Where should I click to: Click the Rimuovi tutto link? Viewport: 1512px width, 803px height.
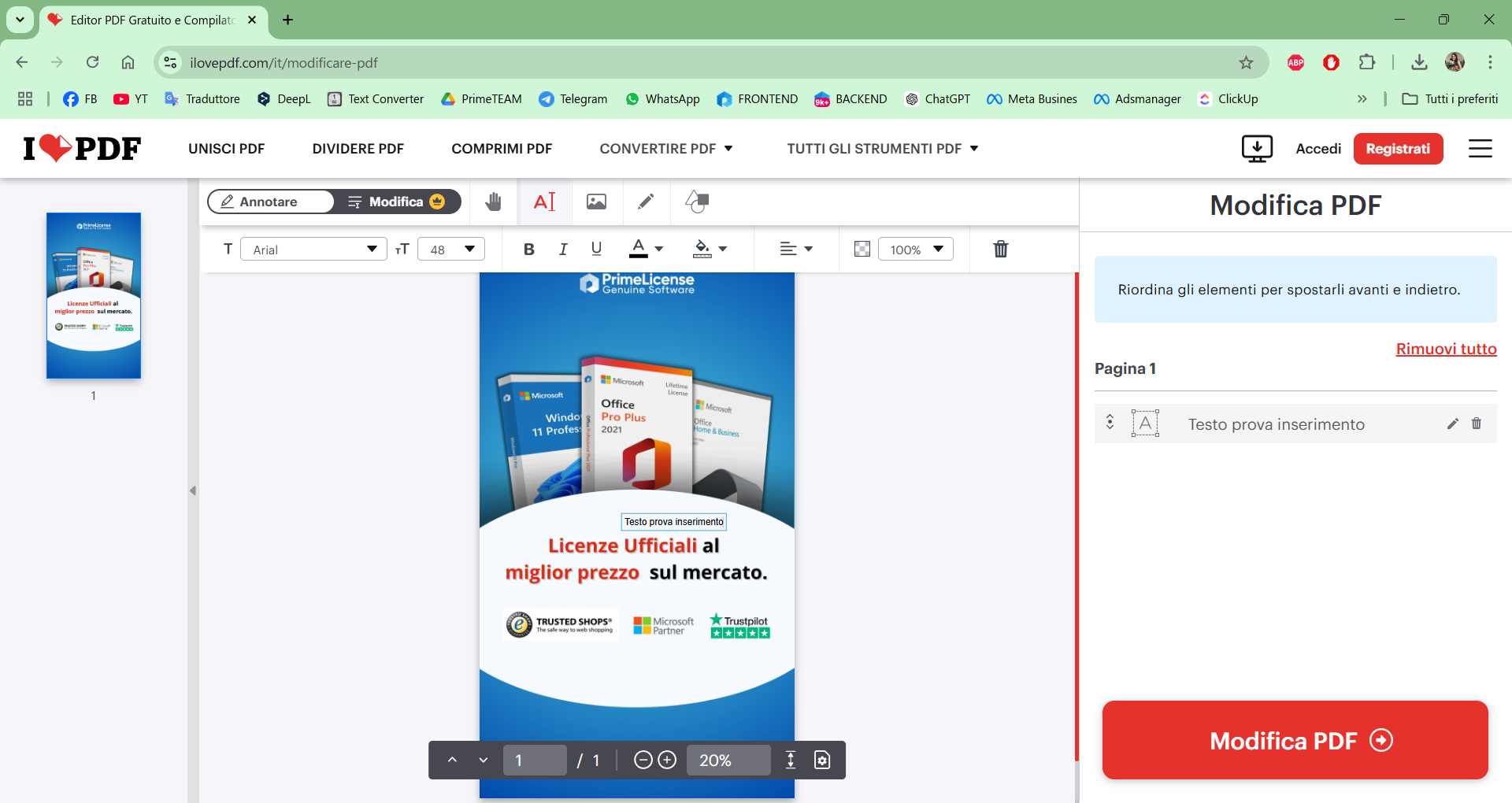click(1446, 349)
